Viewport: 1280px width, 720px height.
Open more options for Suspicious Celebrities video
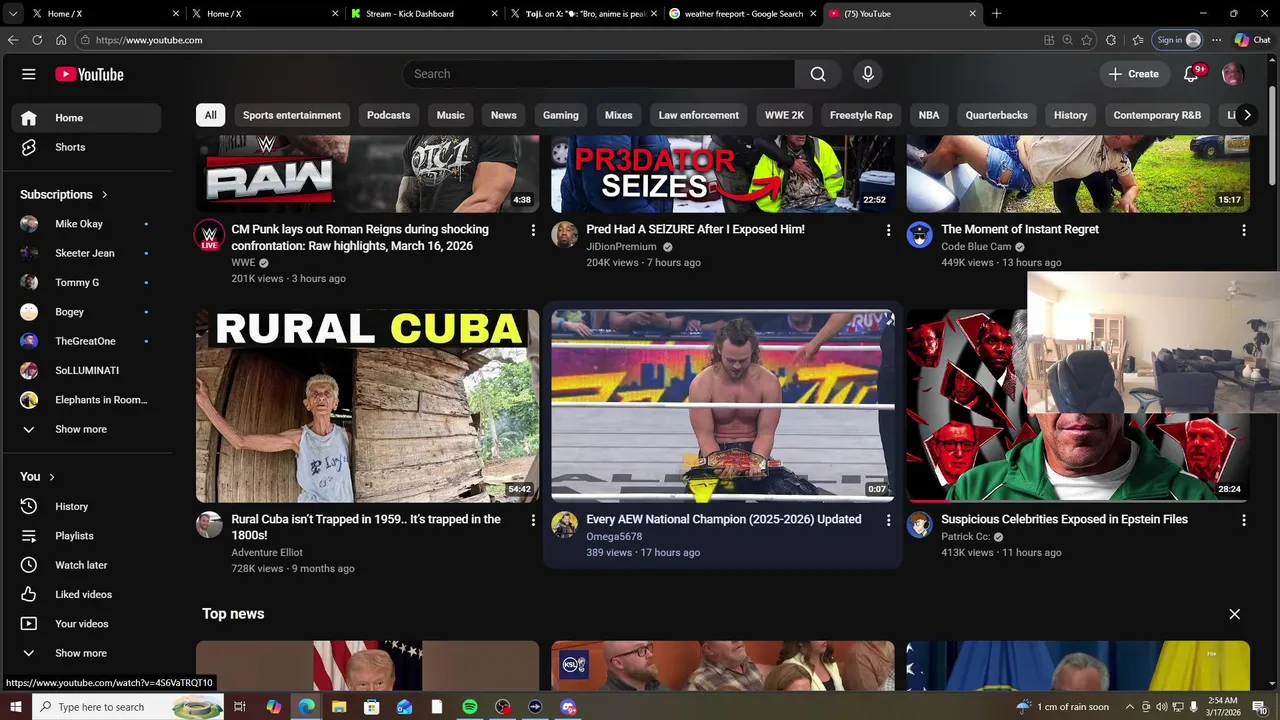(x=1243, y=520)
